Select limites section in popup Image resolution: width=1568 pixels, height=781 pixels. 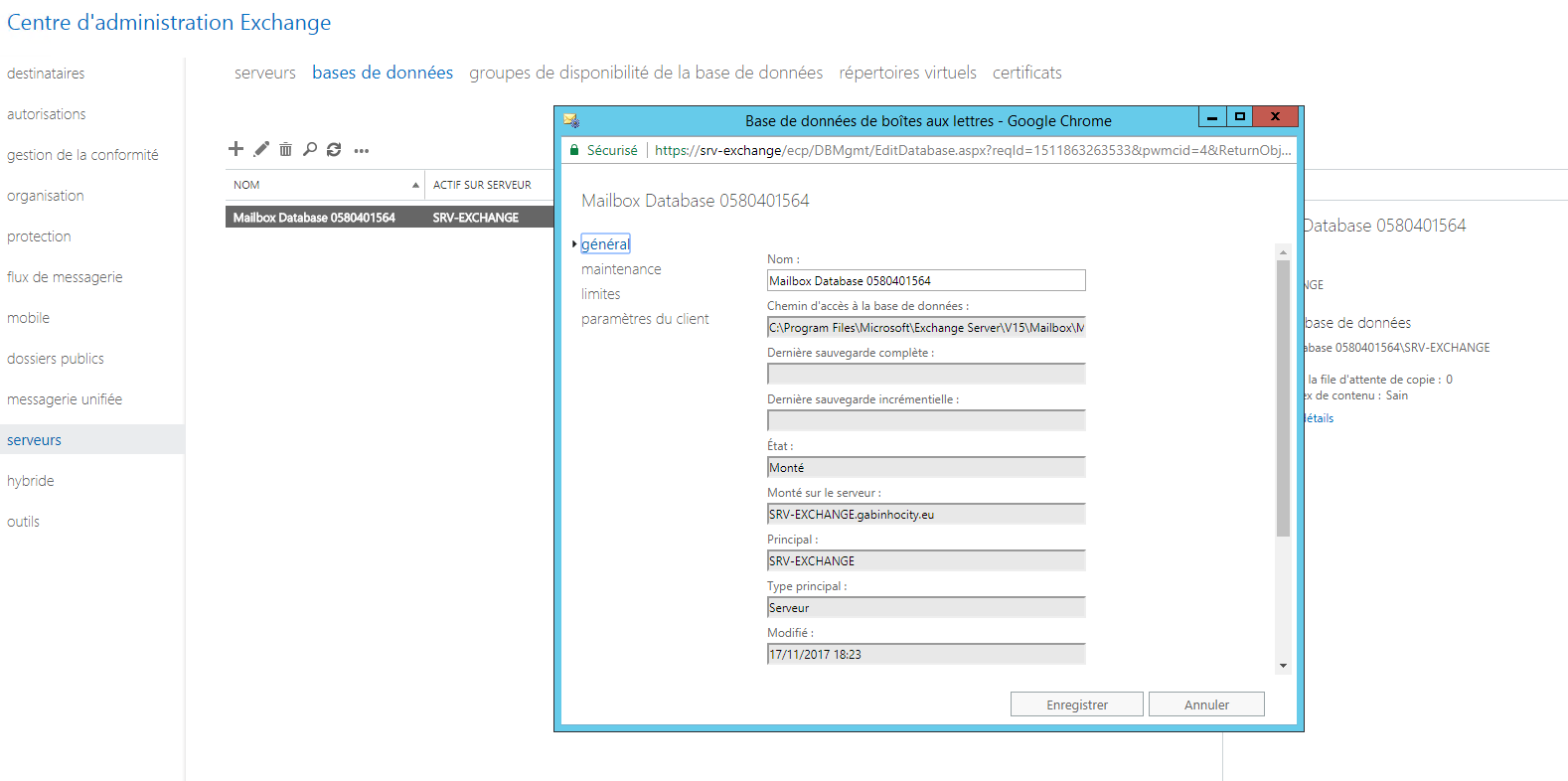tap(600, 294)
